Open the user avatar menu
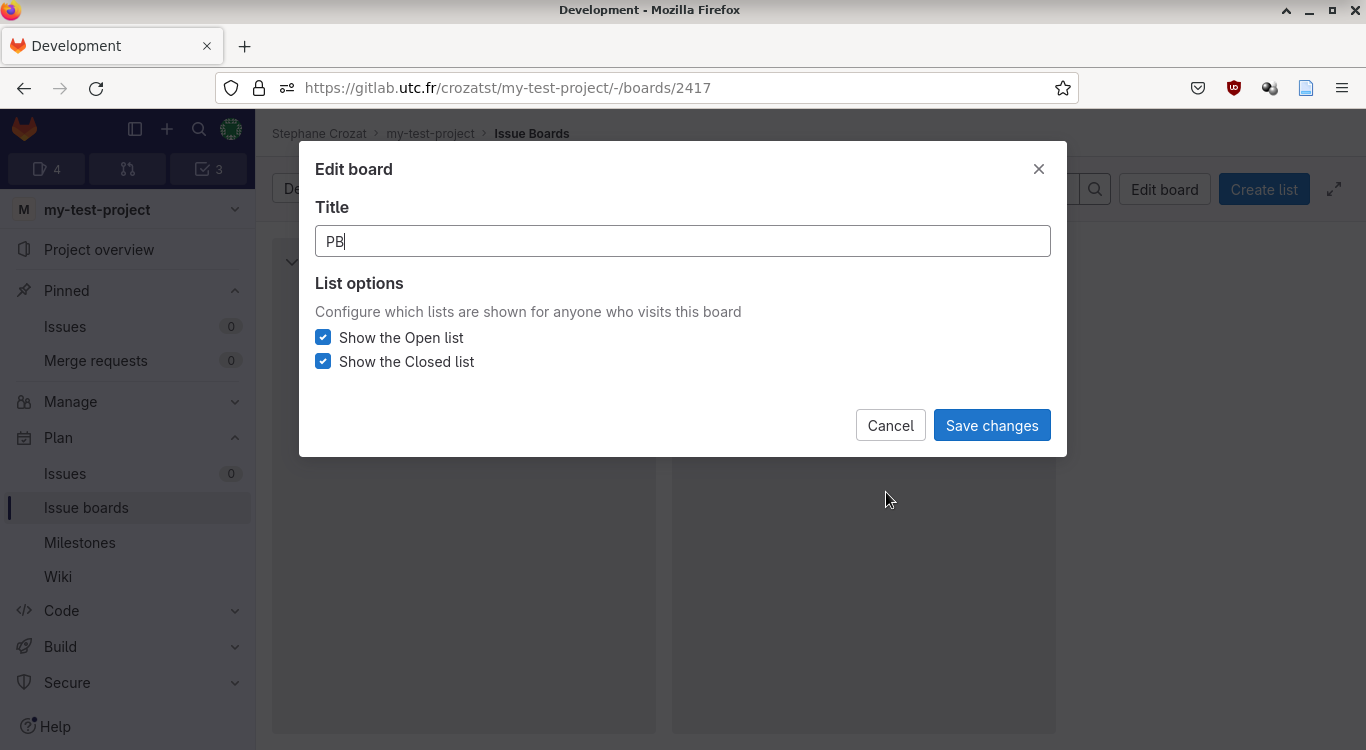 coord(231,129)
